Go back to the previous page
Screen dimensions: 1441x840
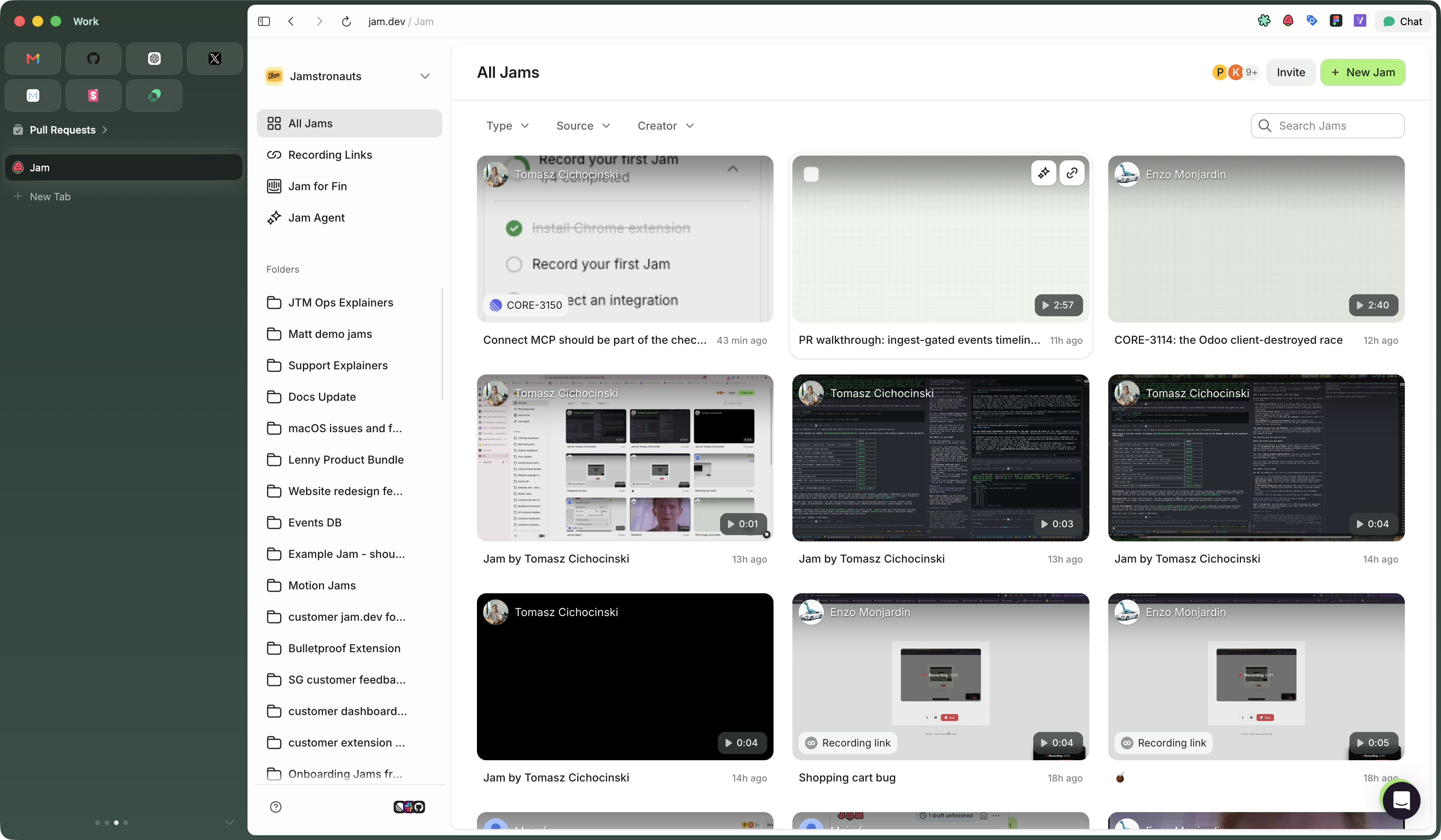[x=291, y=21]
